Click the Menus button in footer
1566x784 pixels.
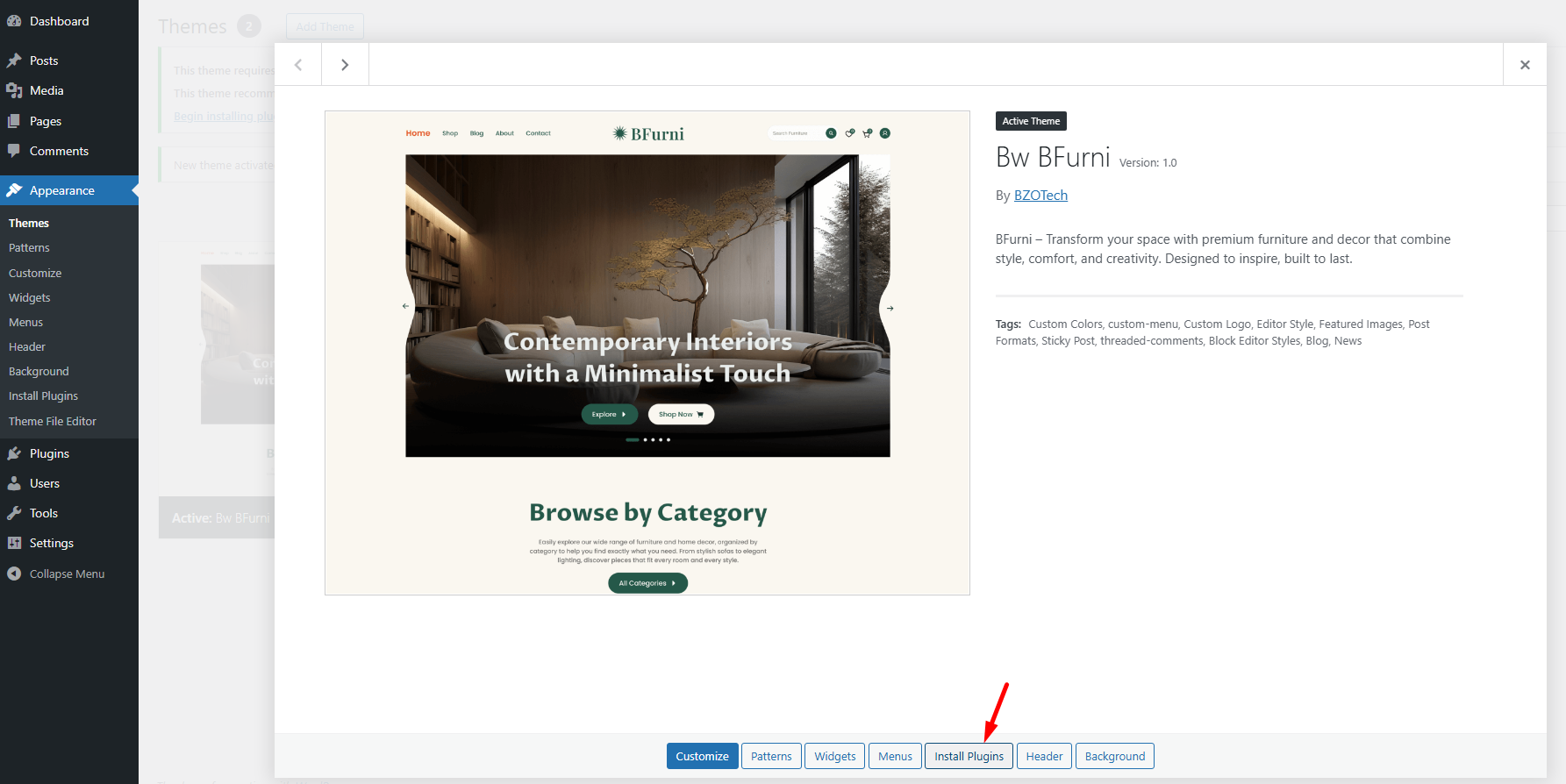pos(895,756)
